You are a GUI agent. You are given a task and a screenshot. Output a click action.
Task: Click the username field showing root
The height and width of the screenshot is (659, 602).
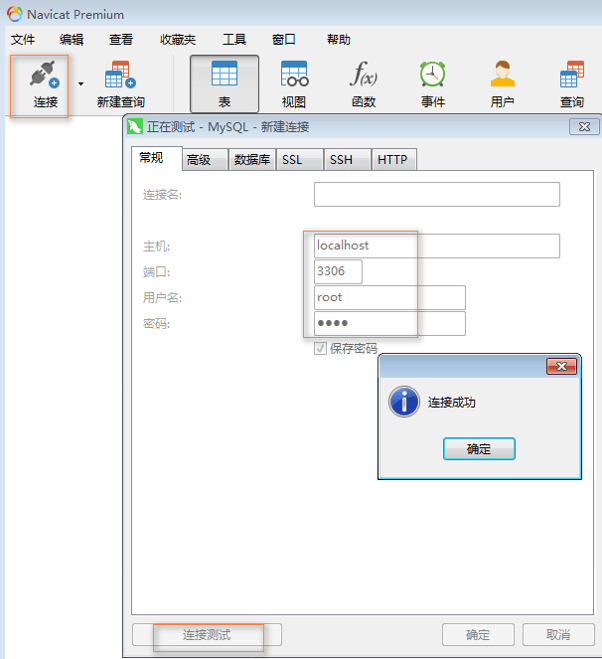[390, 298]
